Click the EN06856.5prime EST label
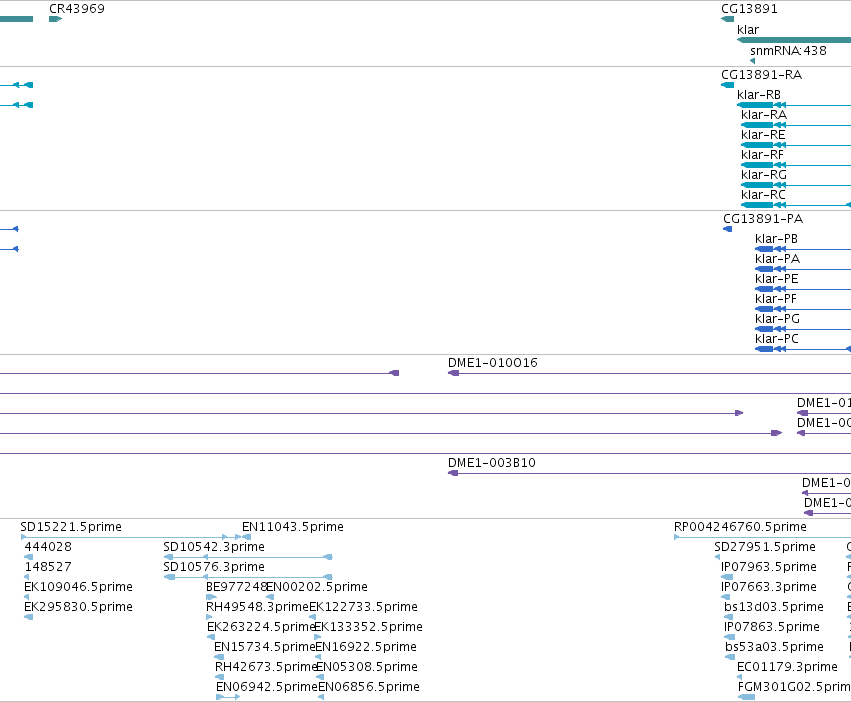 point(369,687)
